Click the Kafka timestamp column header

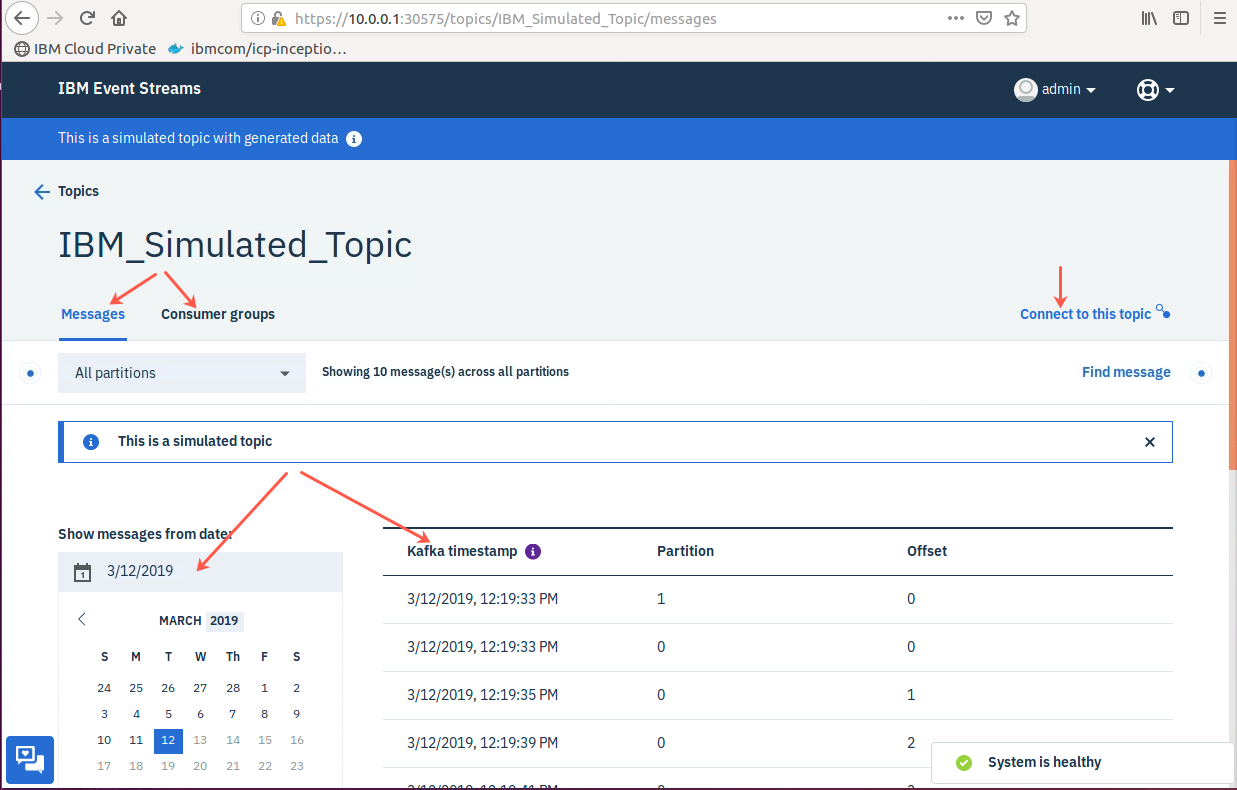click(x=462, y=551)
